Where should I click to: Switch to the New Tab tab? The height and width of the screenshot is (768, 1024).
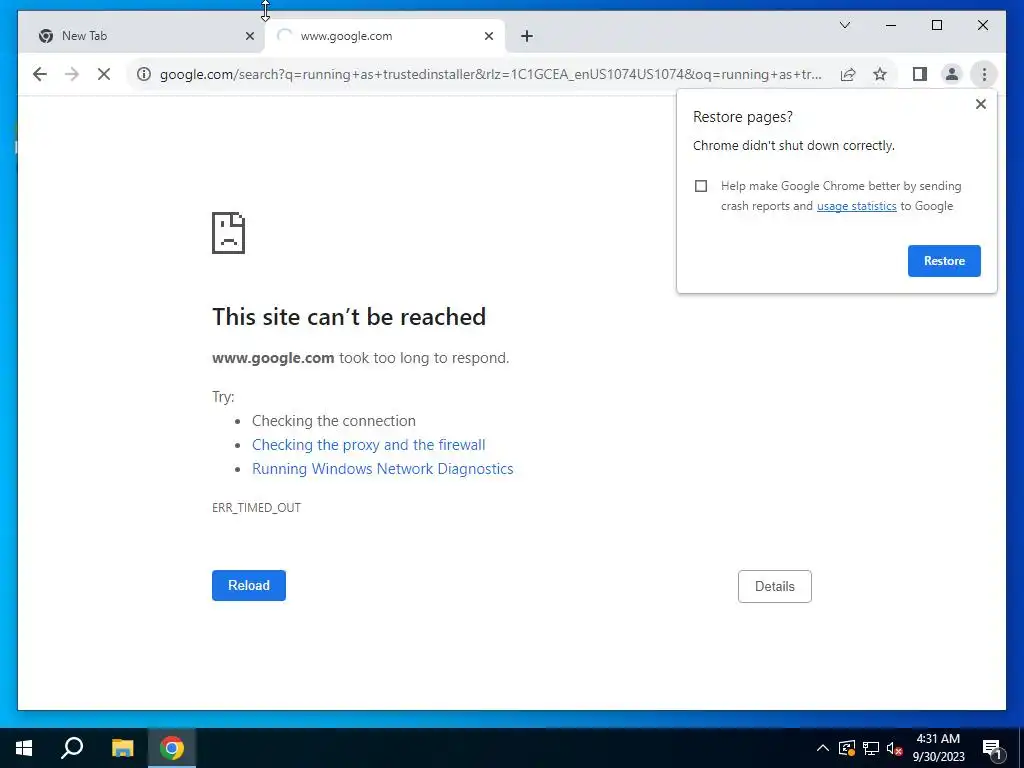(x=140, y=36)
